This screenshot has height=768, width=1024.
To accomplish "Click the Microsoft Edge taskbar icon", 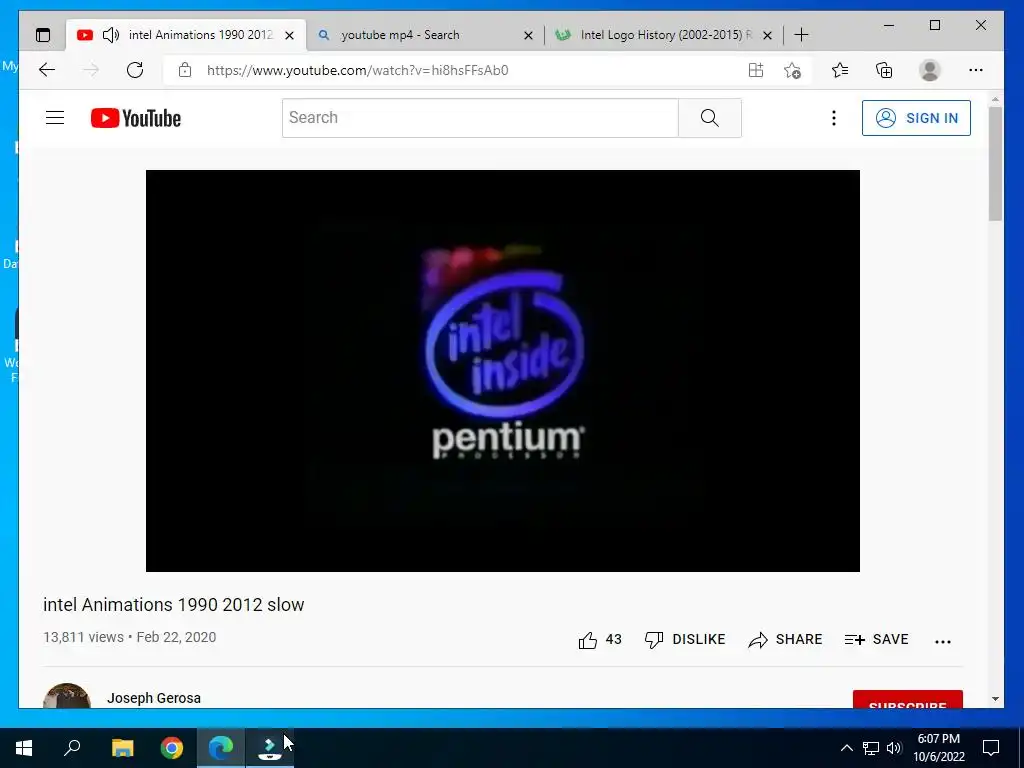I will pos(221,748).
